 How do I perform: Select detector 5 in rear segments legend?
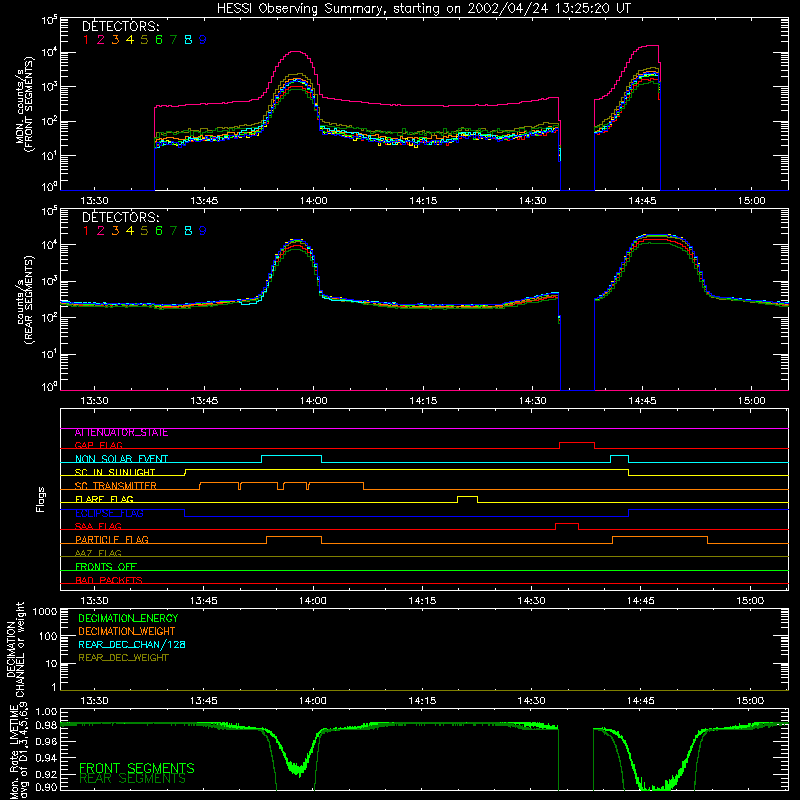point(144,231)
